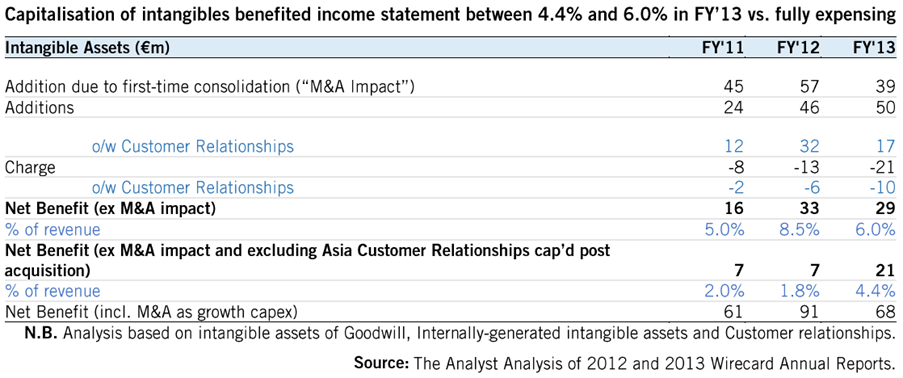Select the Intangible Assets (€m) header
This screenshot has height=378, width=903.
(87, 50)
